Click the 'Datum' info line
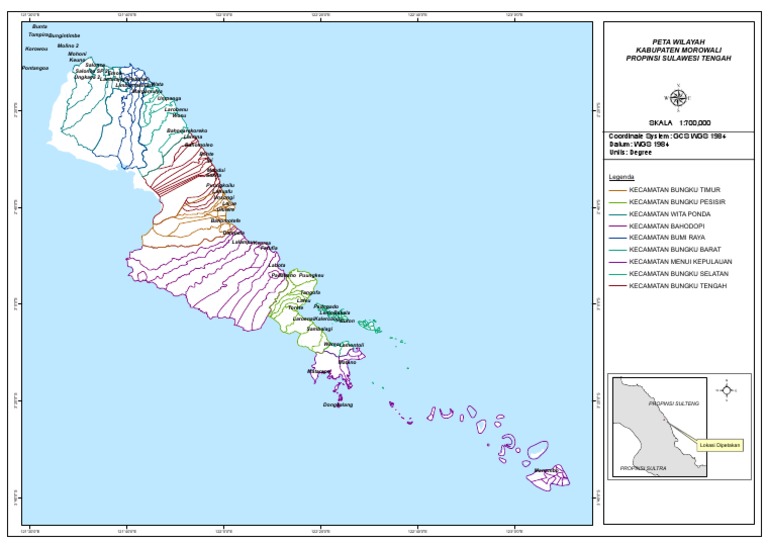 [639, 144]
